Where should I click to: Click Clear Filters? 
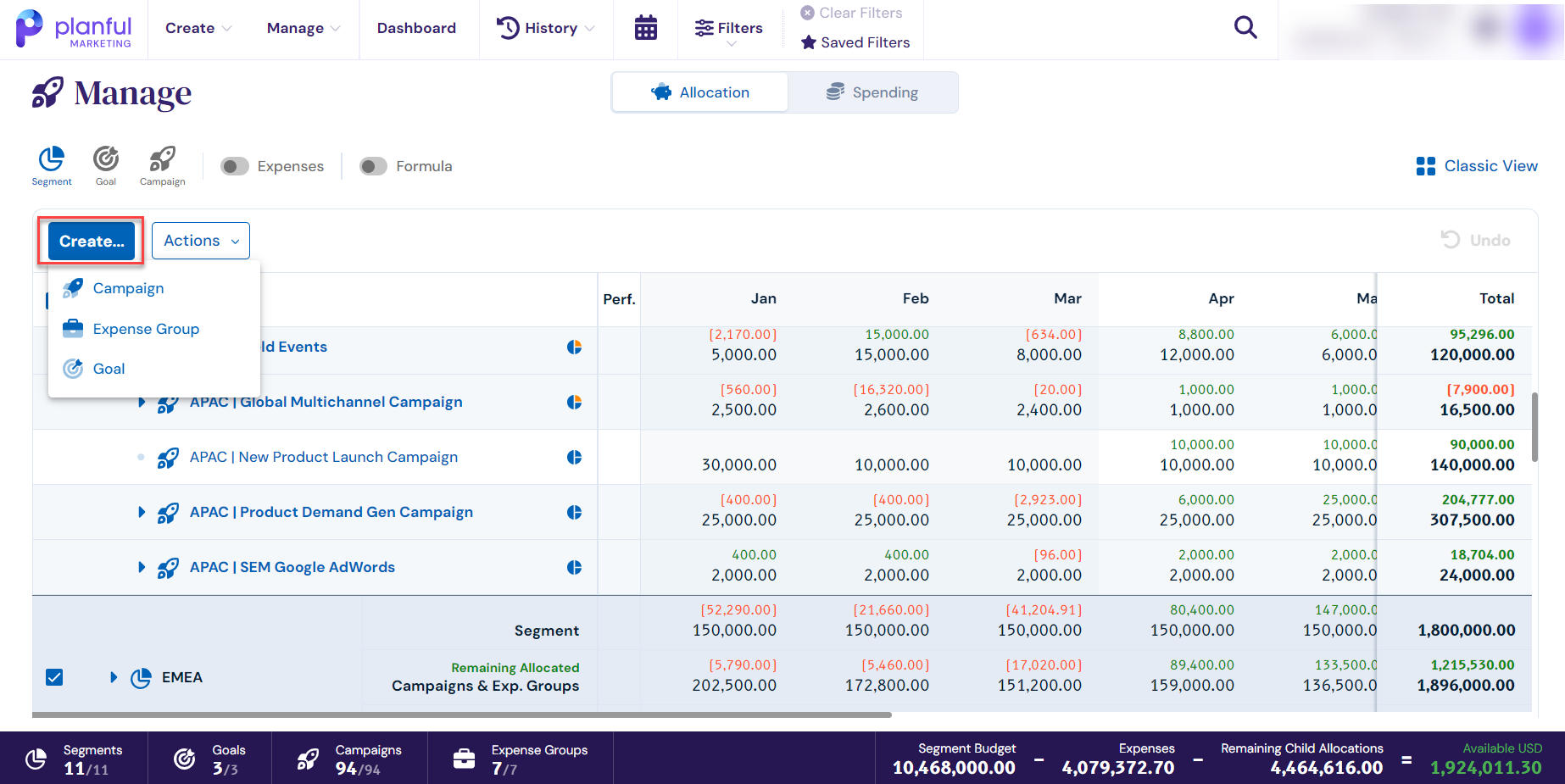click(851, 13)
